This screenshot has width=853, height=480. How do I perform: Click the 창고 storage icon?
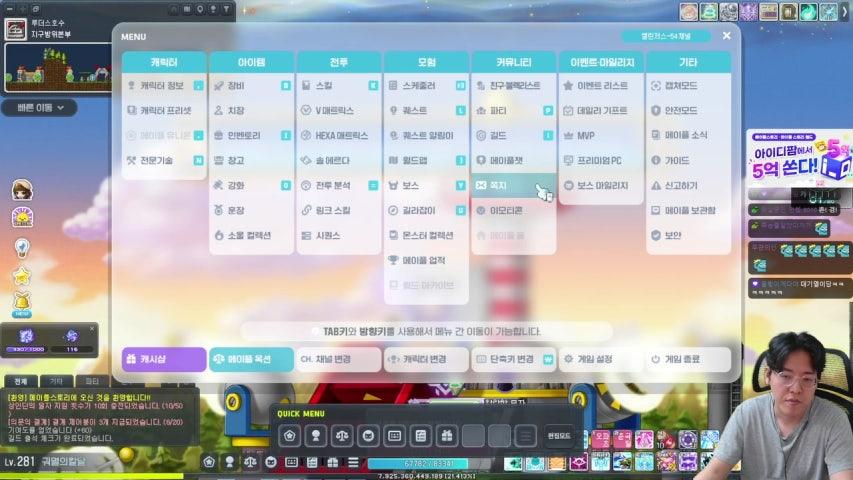pos(219,161)
